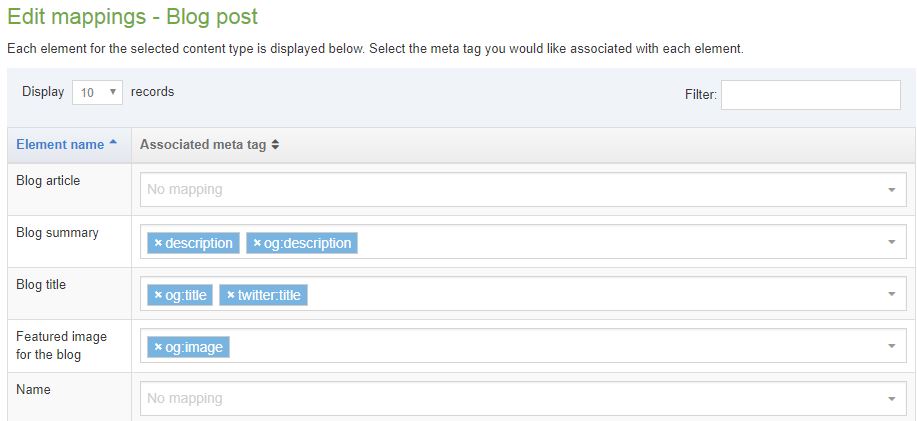Remove the og:description tag
The image size is (917, 421).
(x=257, y=243)
